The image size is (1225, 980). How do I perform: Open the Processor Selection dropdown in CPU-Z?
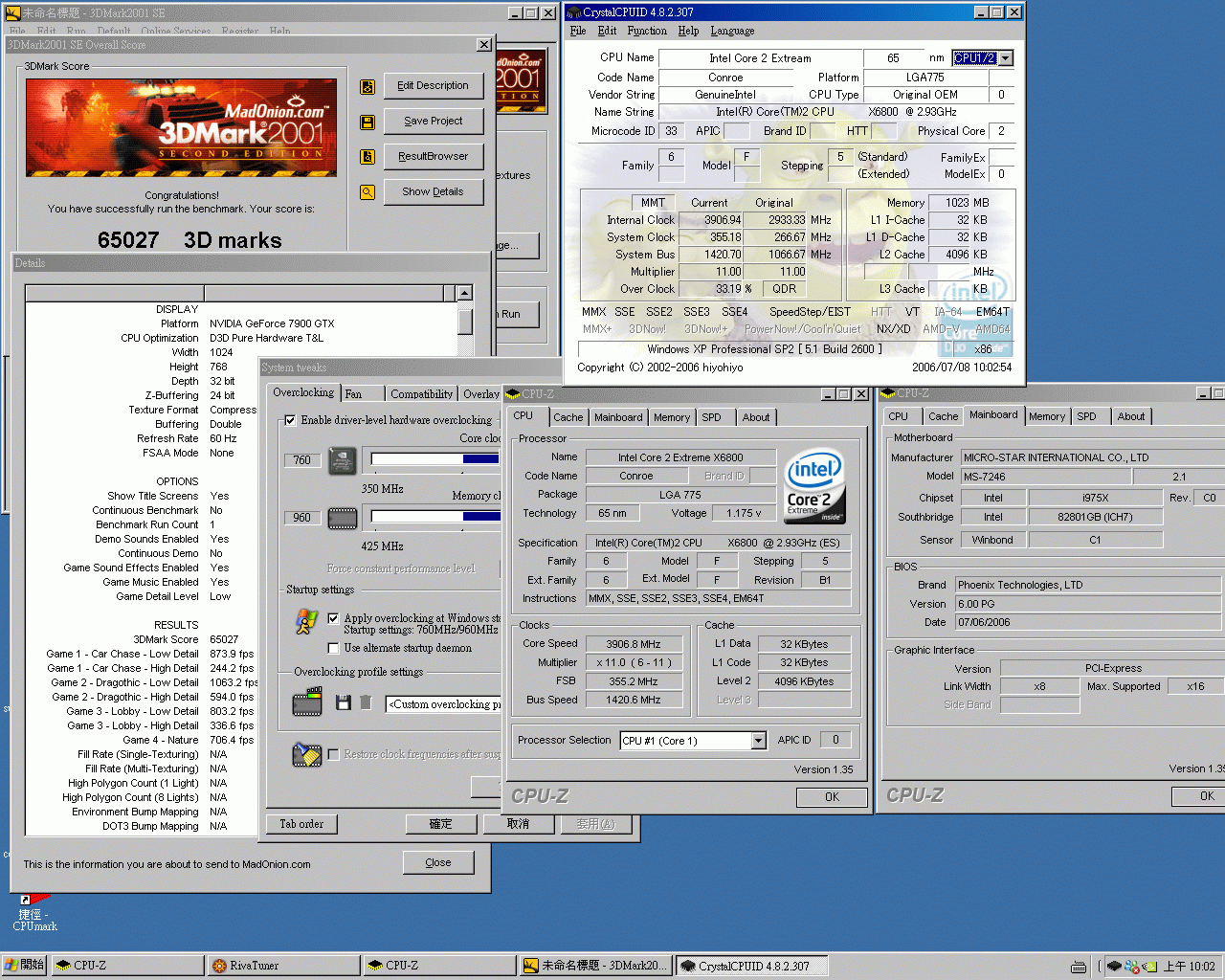point(758,741)
